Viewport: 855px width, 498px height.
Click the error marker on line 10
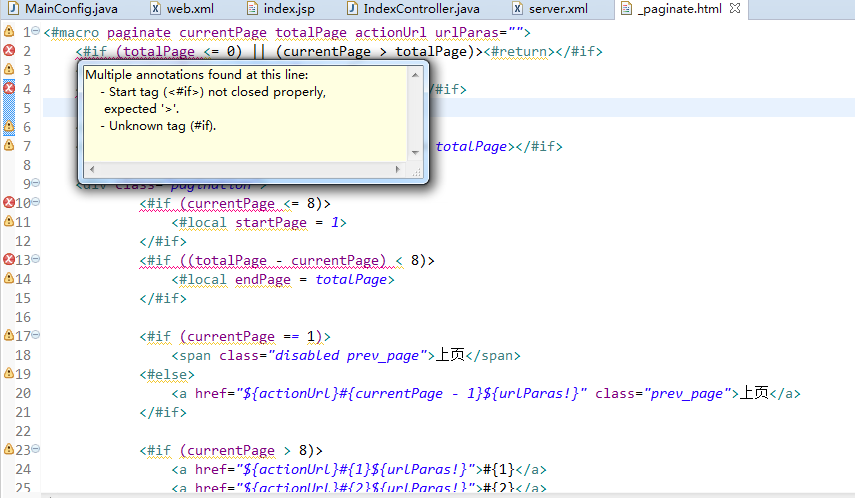9,203
